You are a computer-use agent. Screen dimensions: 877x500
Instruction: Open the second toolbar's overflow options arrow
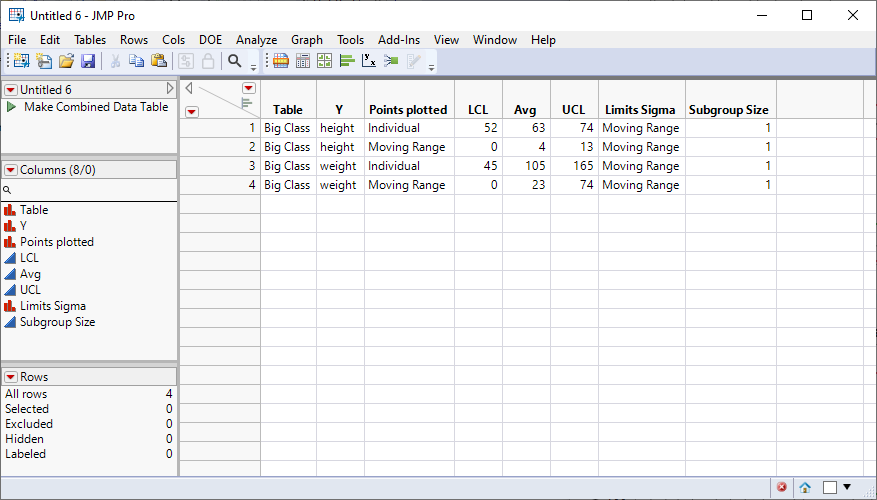431,68
